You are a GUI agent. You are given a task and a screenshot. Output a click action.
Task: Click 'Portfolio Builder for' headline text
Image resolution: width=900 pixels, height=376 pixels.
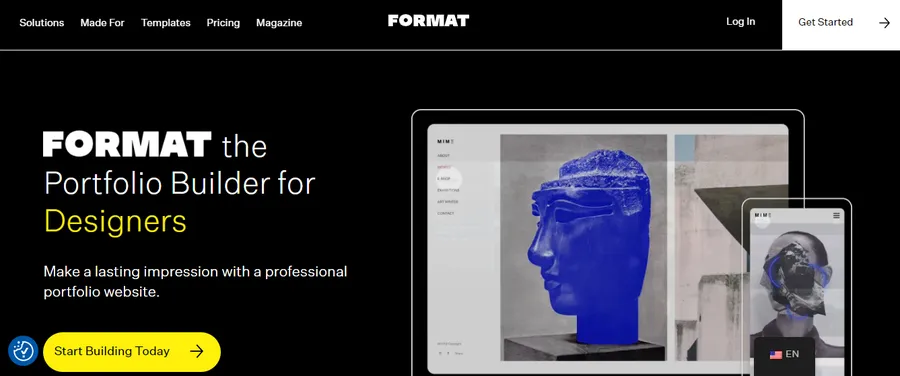[x=180, y=184]
